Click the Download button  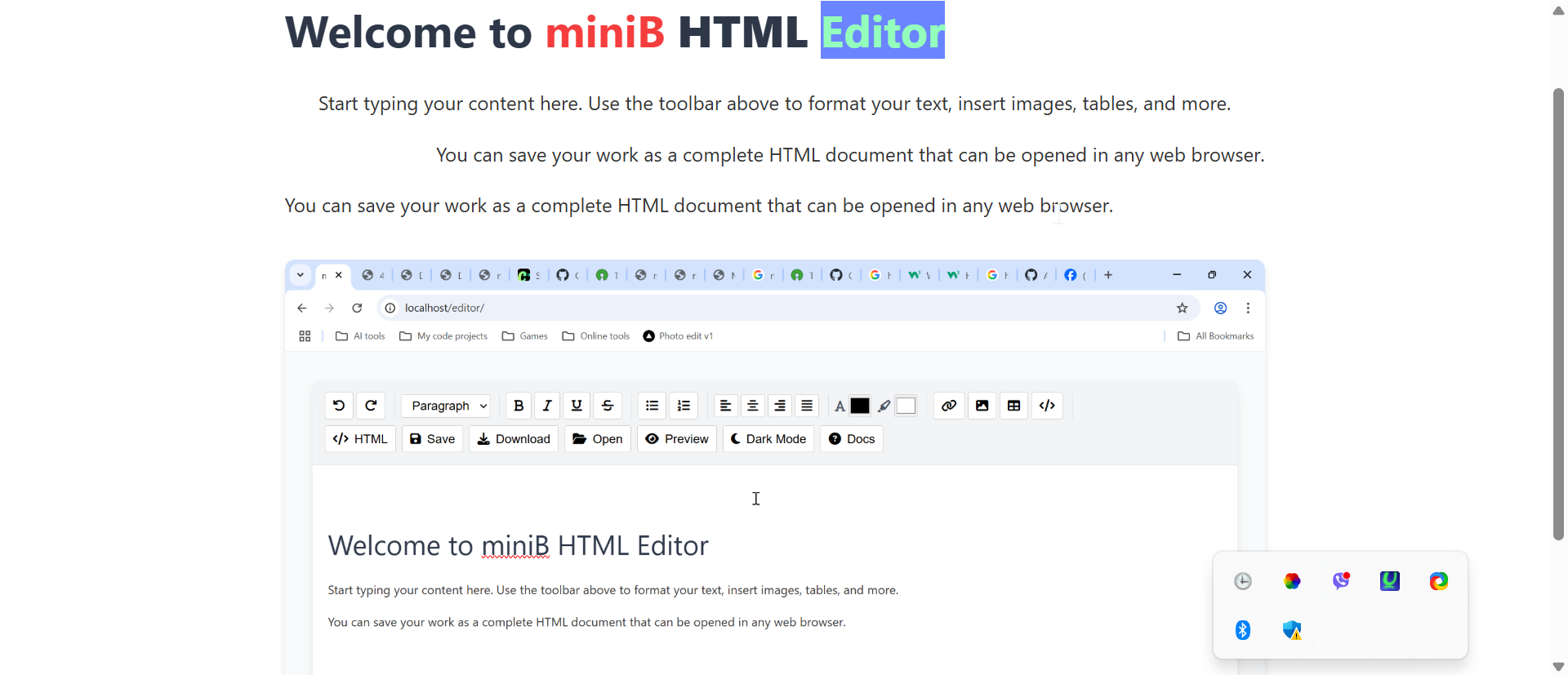click(x=514, y=439)
